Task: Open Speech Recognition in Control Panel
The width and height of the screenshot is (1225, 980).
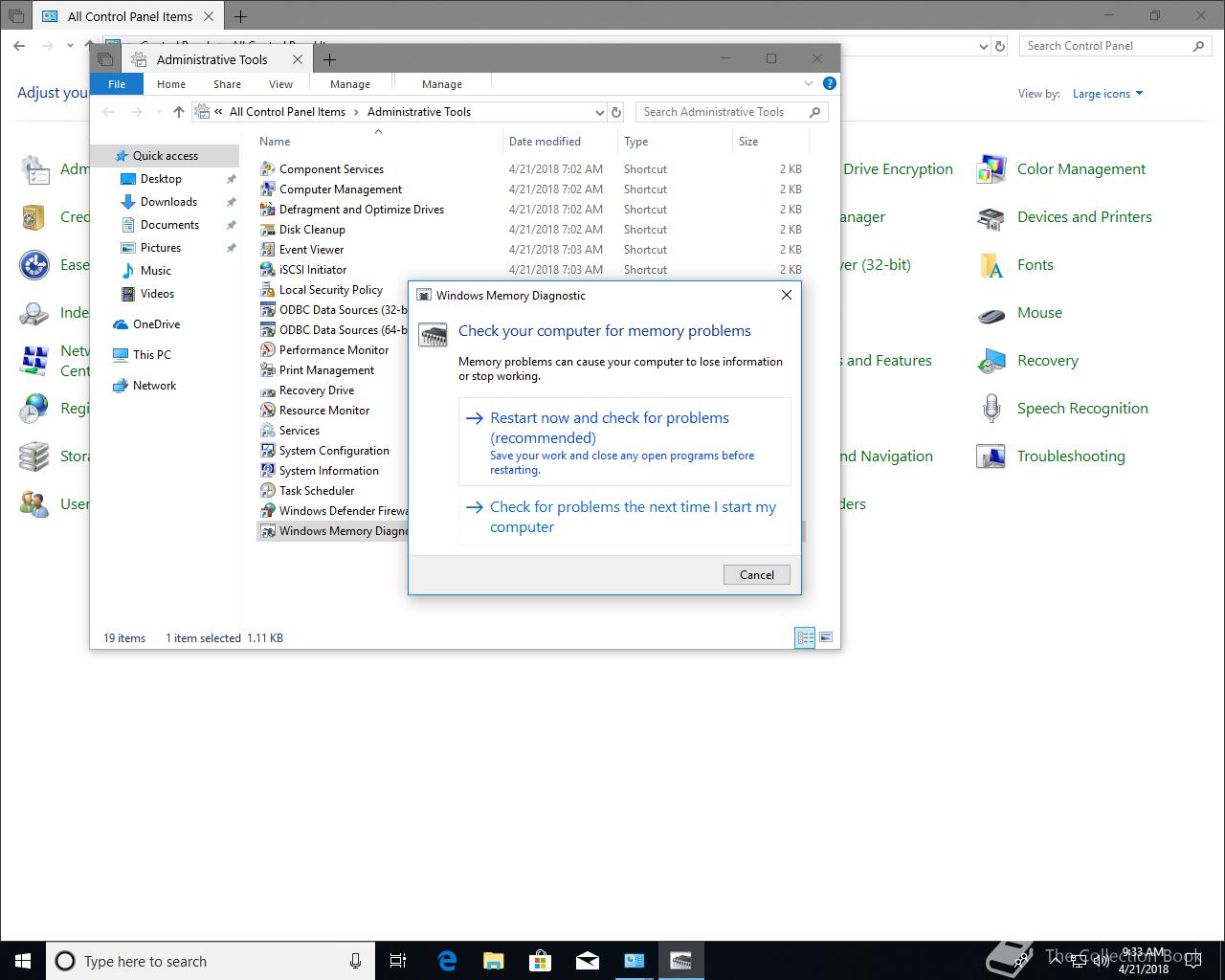Action: click(1062, 409)
